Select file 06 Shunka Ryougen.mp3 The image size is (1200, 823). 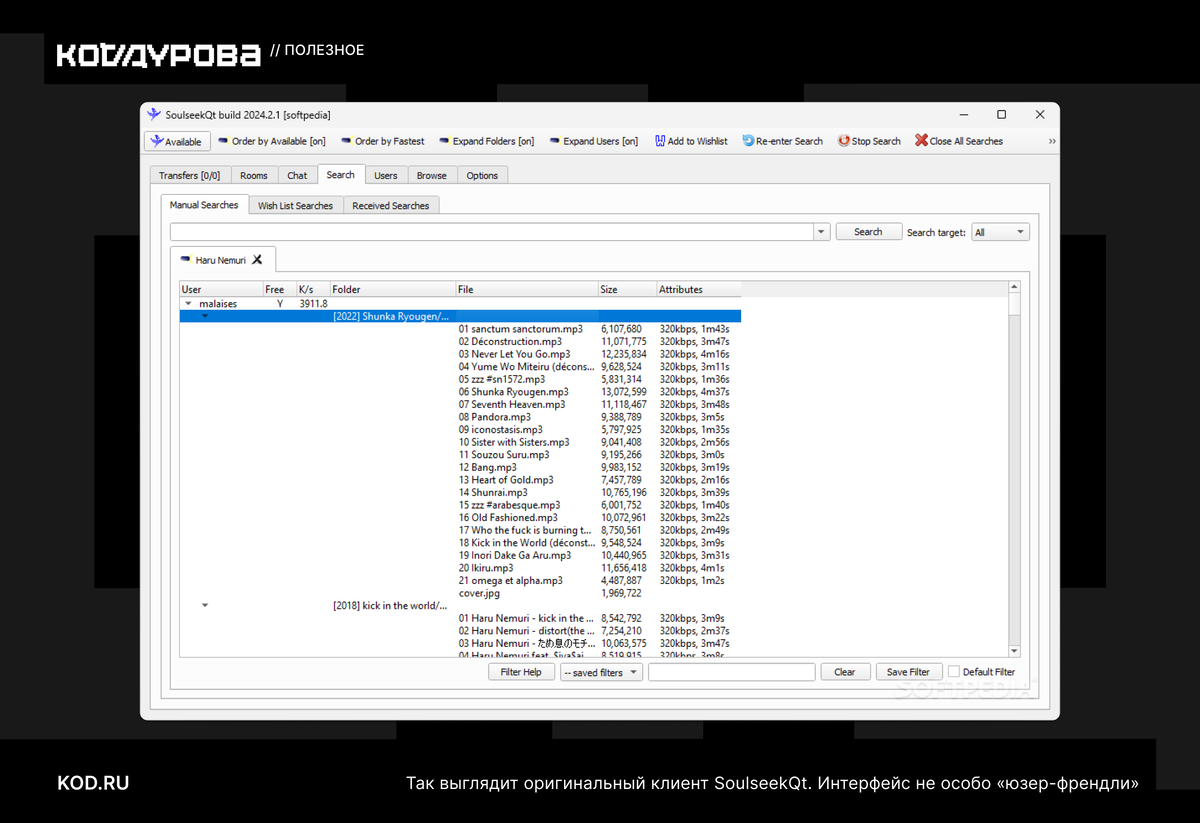click(x=513, y=392)
